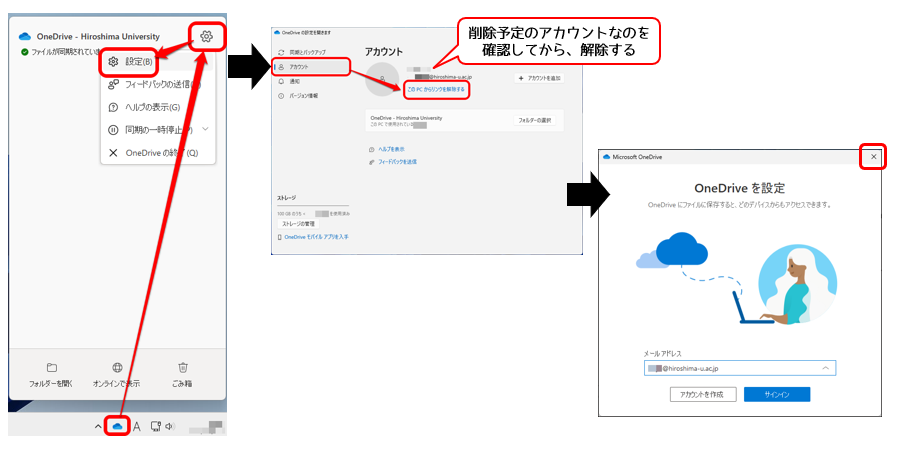The height and width of the screenshot is (458, 900).
Task: Click the OneDrive cloud logo in flyout header
Action: 25,36
